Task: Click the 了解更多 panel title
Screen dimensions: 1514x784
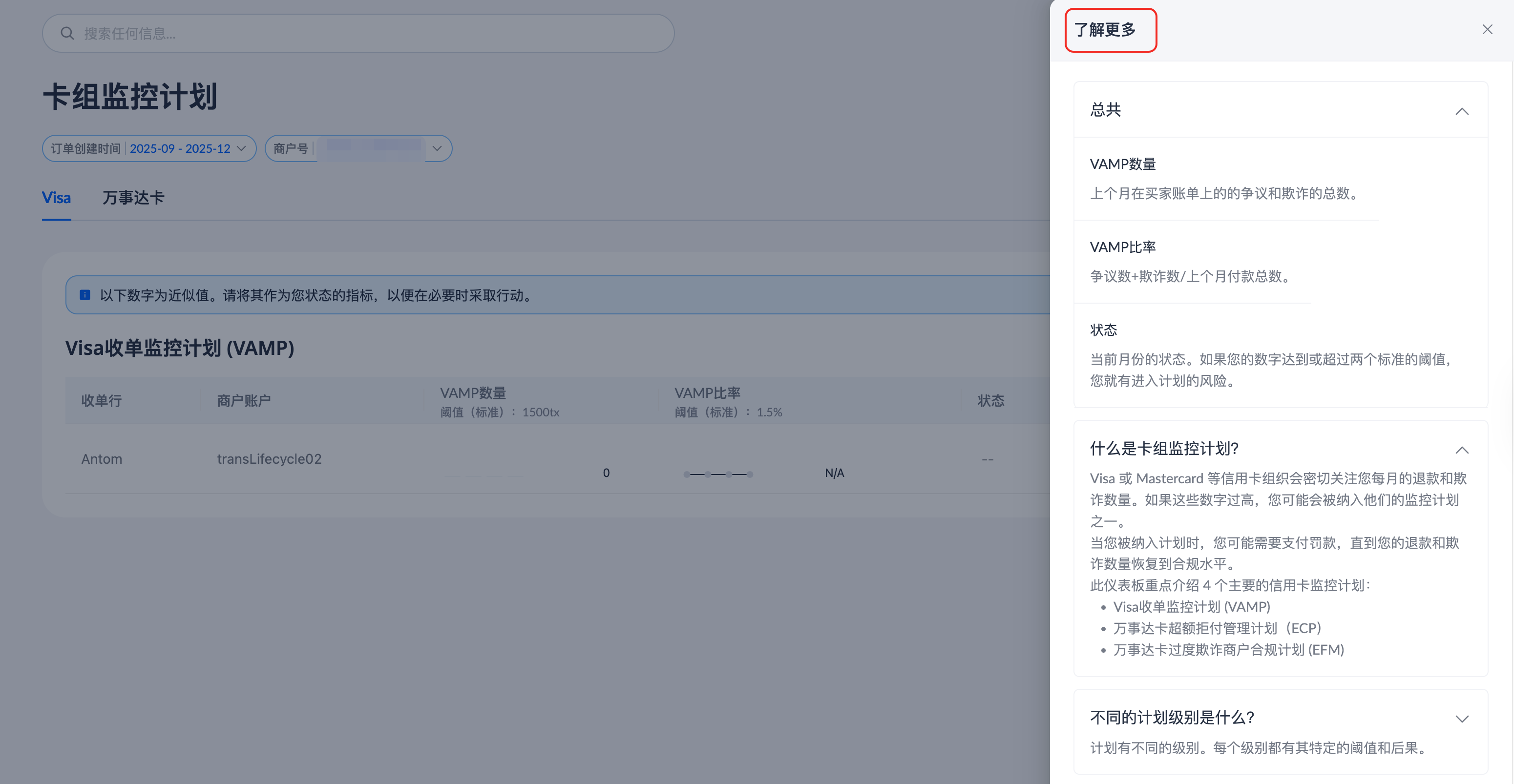Action: (1105, 29)
